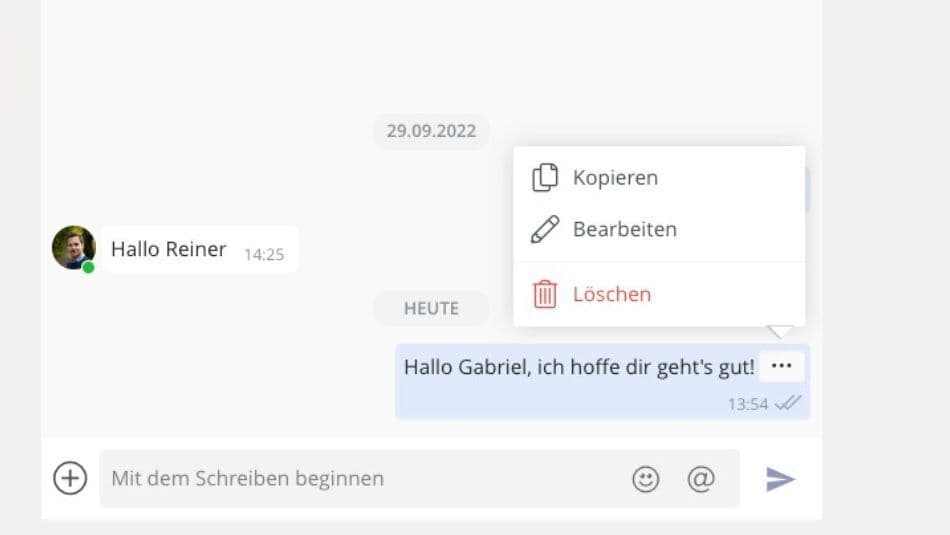Click the 'Hallo Reiner' message bubble
Screen dimensions: 950x535
pos(199,249)
